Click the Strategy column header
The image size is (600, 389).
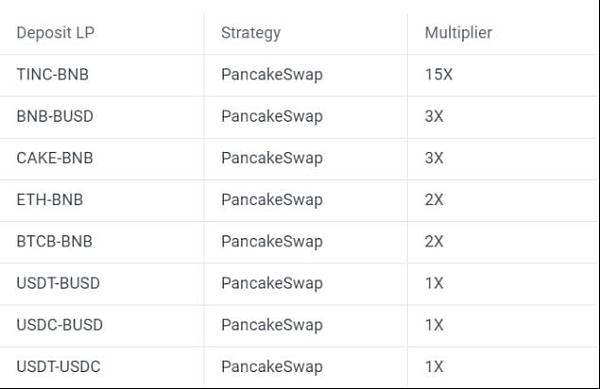[x=251, y=33]
